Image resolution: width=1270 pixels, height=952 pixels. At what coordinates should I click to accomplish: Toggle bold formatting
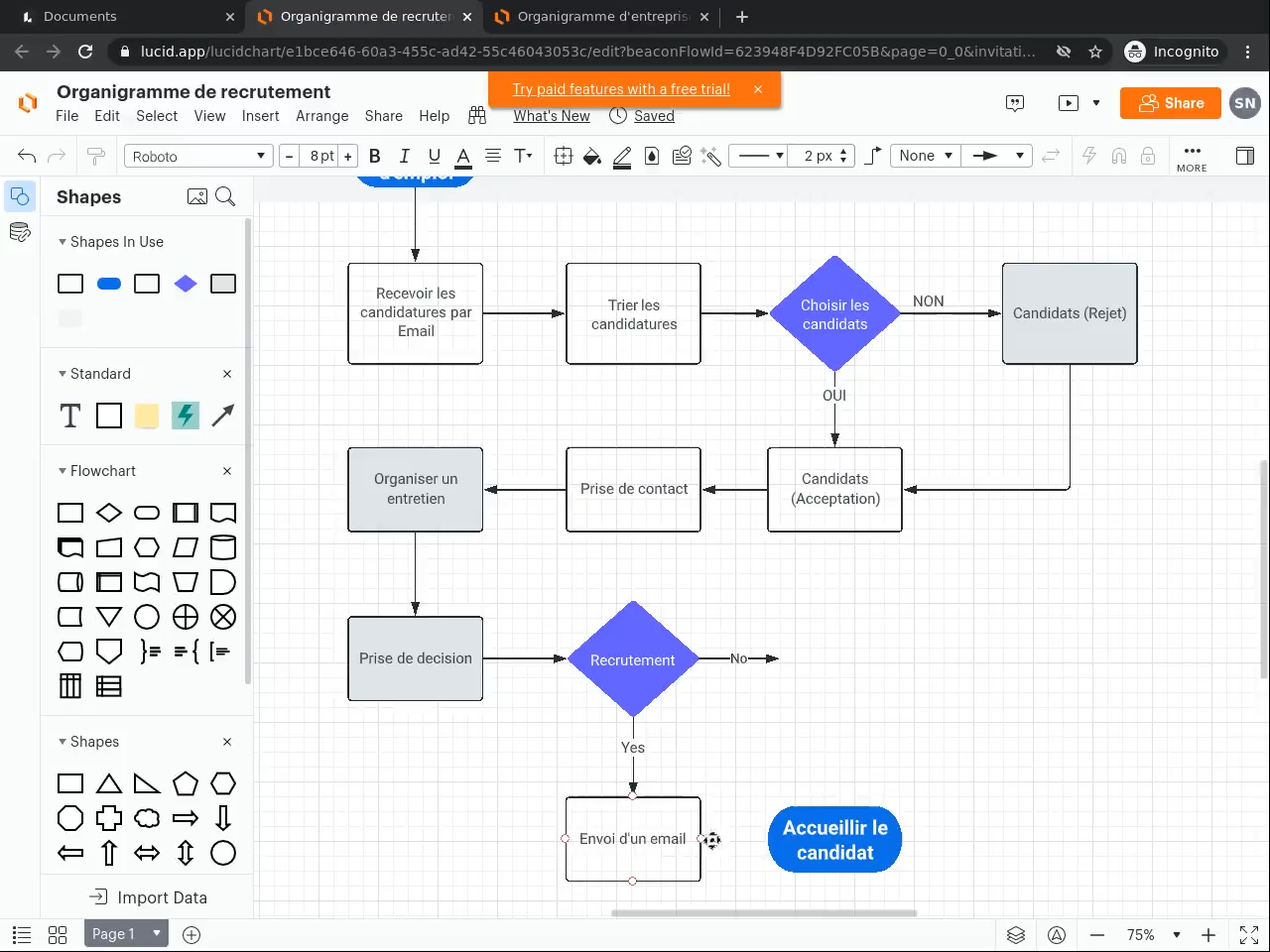pyautogui.click(x=375, y=156)
